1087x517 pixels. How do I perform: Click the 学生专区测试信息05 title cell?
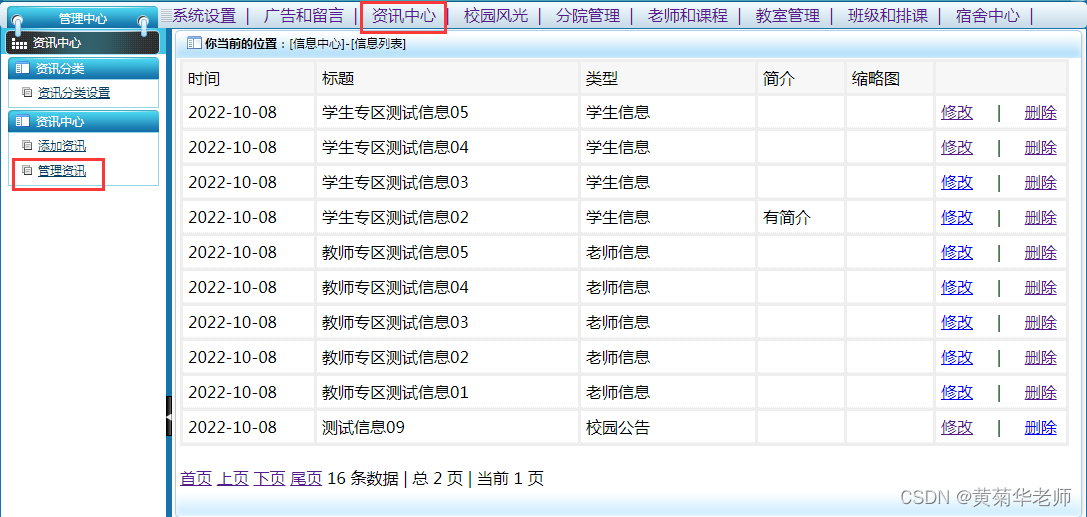pos(448,112)
